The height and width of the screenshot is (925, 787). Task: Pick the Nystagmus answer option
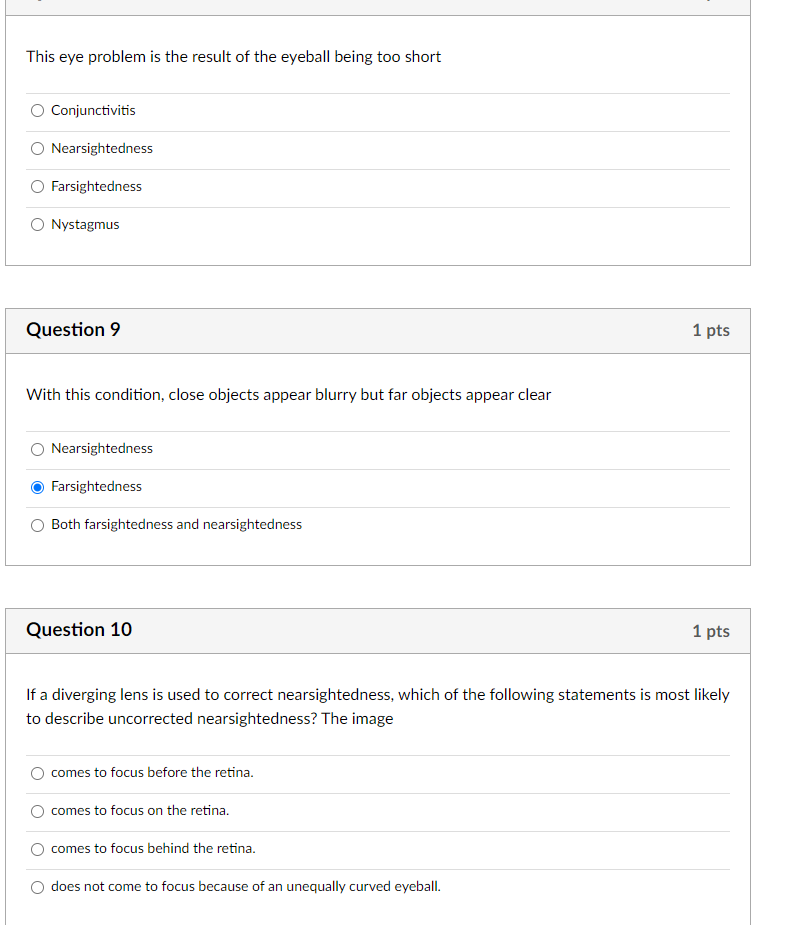(x=37, y=225)
